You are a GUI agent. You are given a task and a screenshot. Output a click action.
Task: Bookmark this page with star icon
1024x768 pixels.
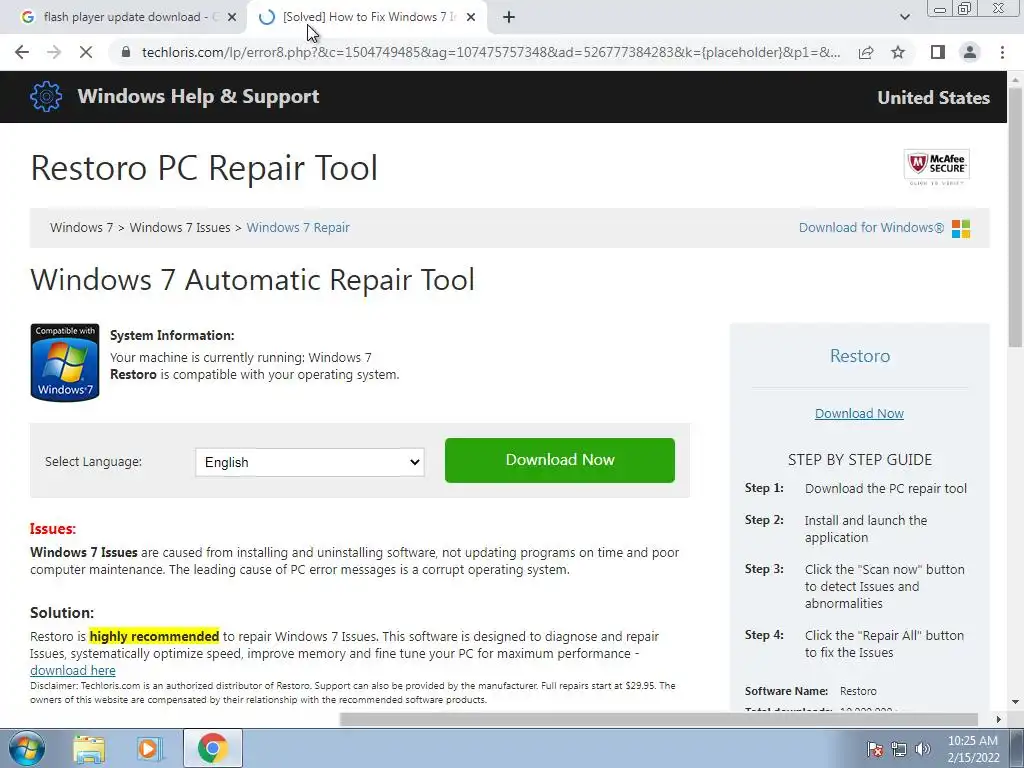pos(898,52)
